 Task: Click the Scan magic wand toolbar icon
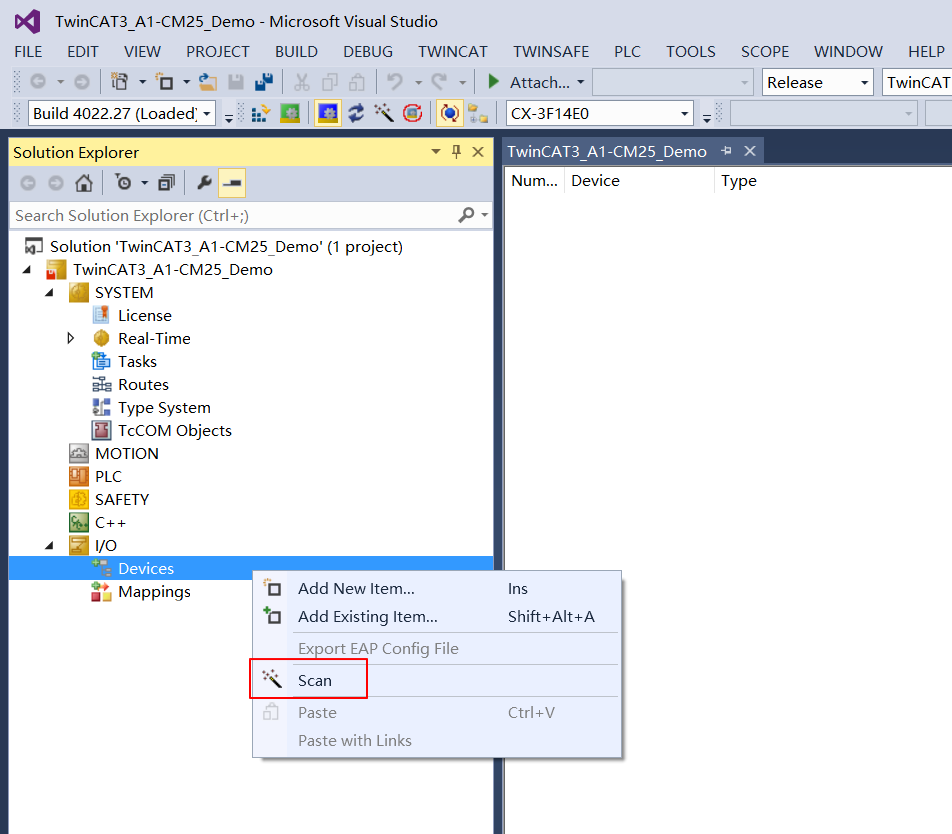point(384,113)
